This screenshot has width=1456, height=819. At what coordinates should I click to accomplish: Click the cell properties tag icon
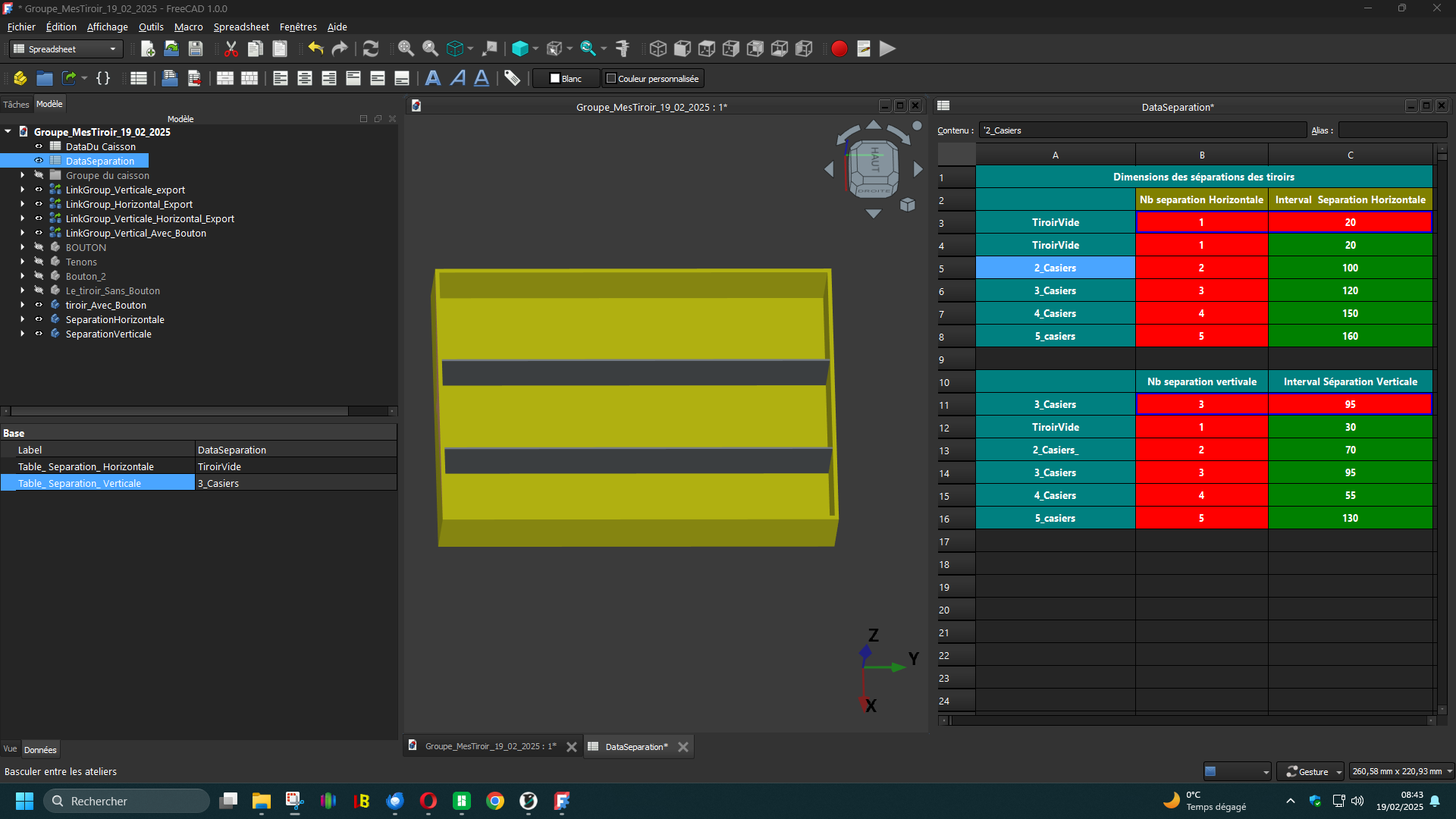[x=513, y=78]
